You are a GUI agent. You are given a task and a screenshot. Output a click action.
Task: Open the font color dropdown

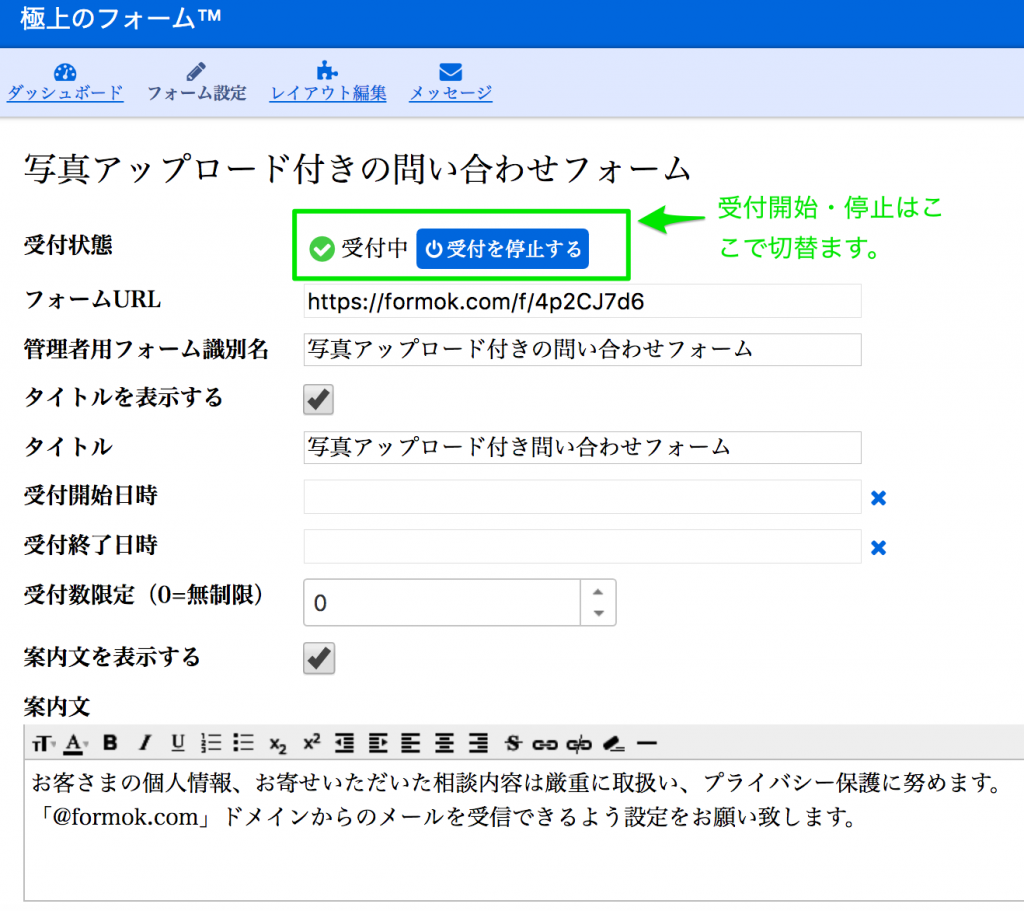72,743
